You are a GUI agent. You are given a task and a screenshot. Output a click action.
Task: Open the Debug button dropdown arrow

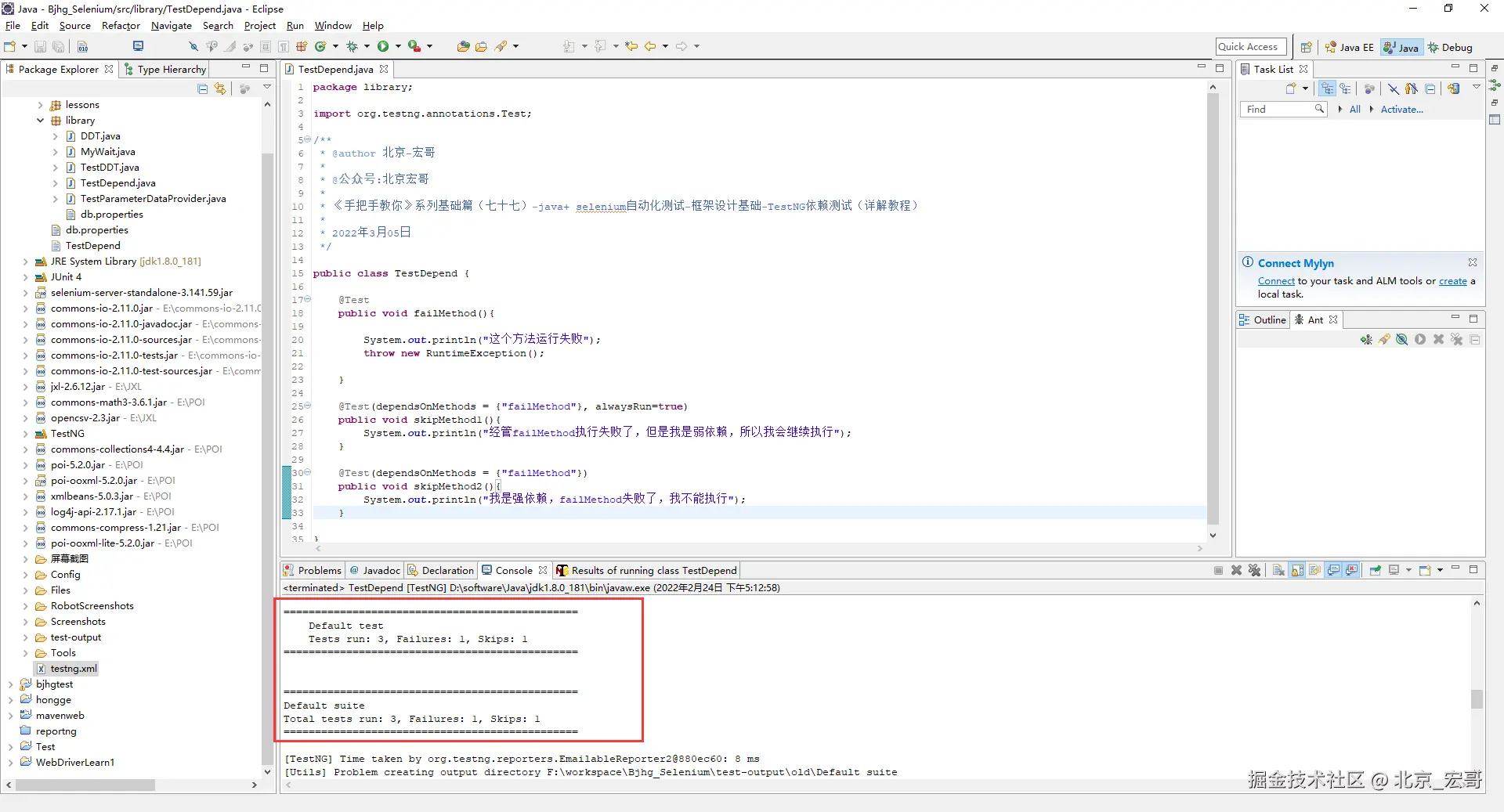[x=367, y=46]
